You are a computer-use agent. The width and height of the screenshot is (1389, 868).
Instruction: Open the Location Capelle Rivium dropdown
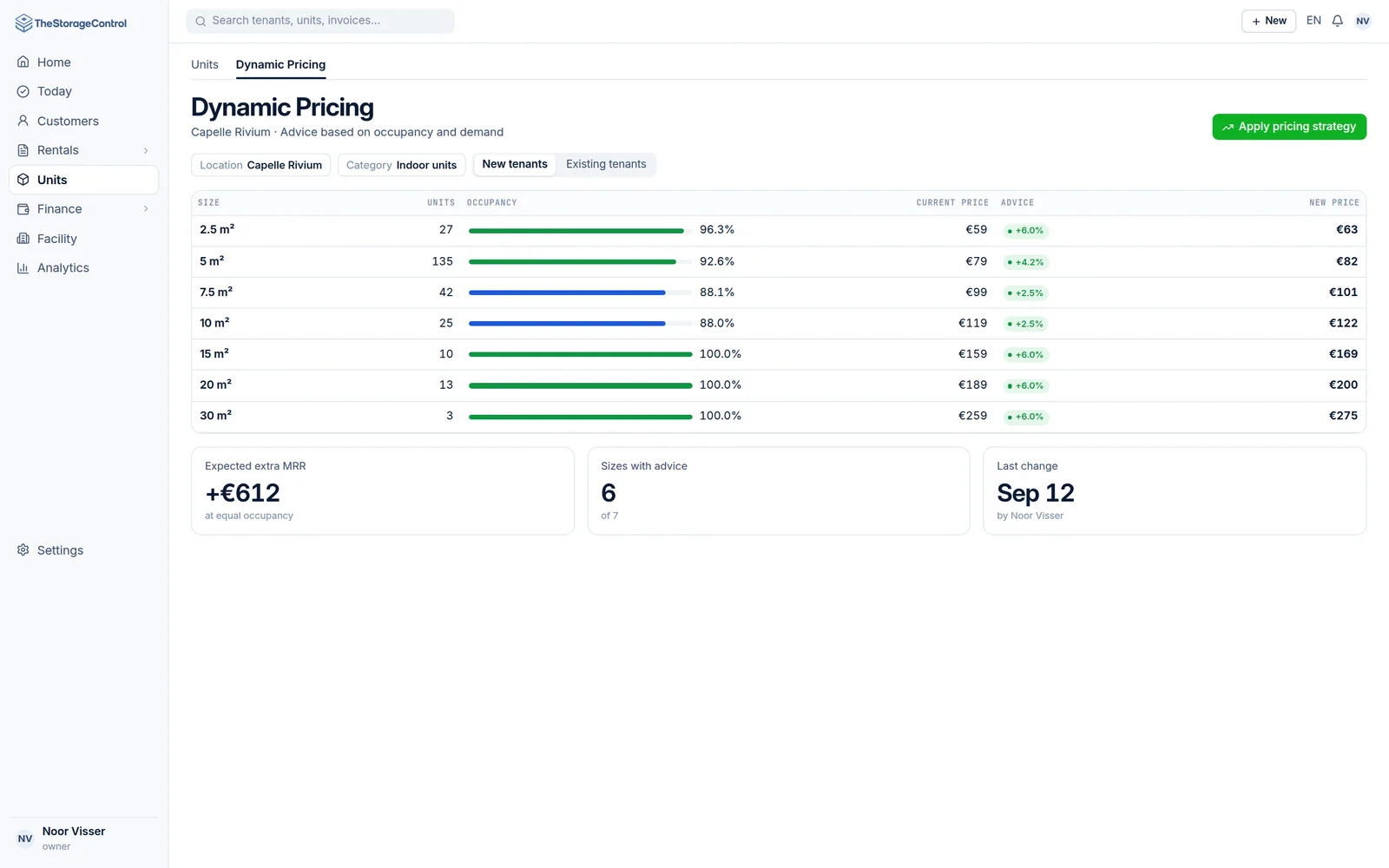tap(260, 165)
